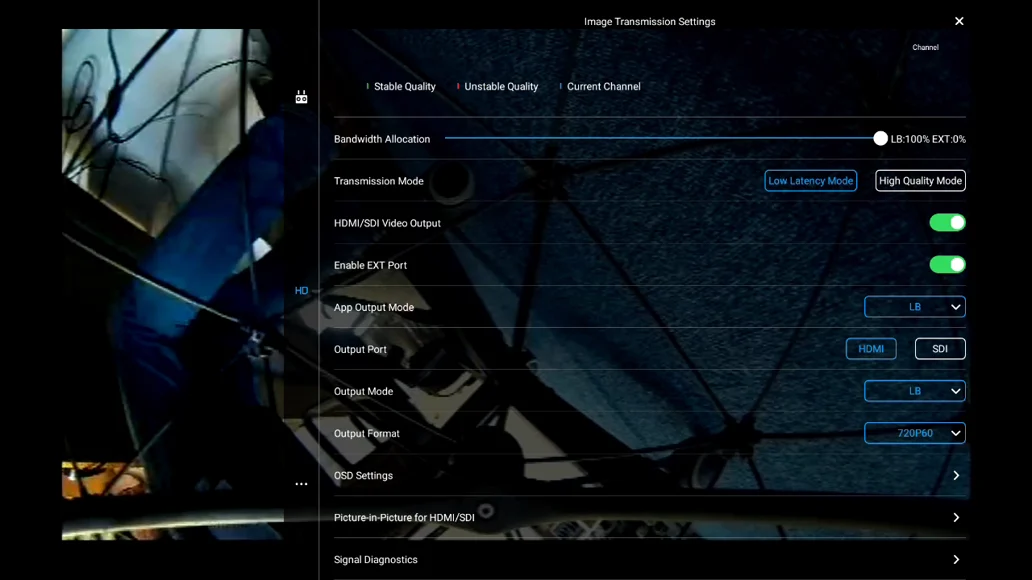
Task: Select the HD image transmission icon
Action: (301, 291)
